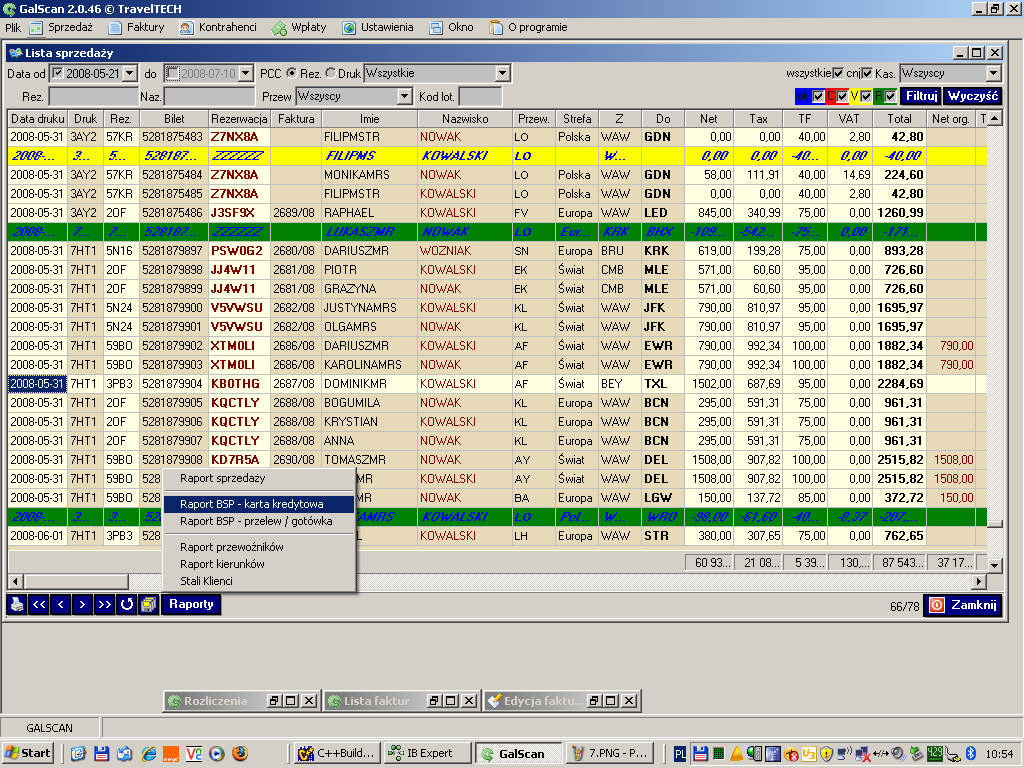
Task: Choose Raport BSP - przelew / gotówka
Action: click(259, 521)
